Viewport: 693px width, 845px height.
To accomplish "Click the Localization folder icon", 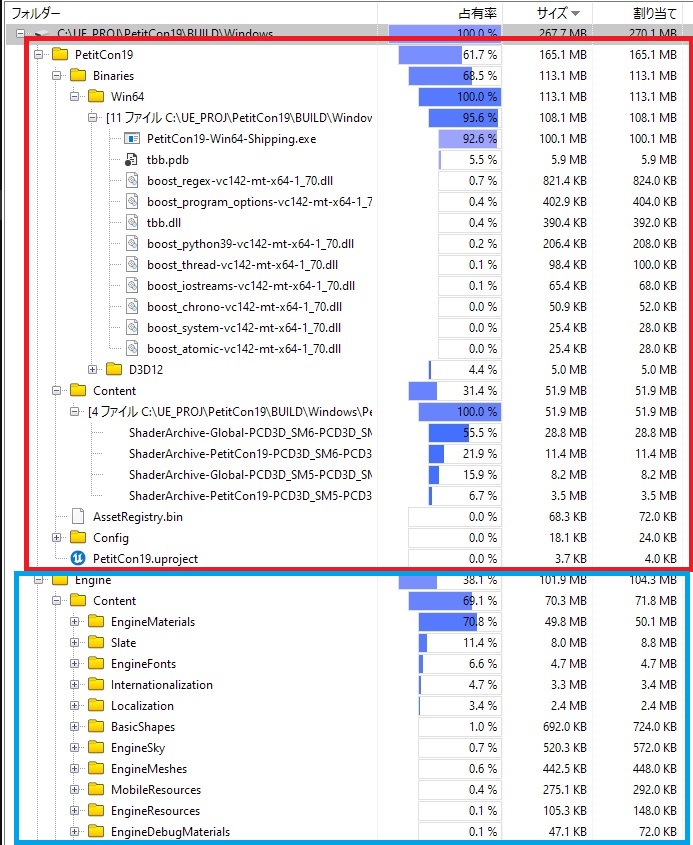I will [x=96, y=705].
